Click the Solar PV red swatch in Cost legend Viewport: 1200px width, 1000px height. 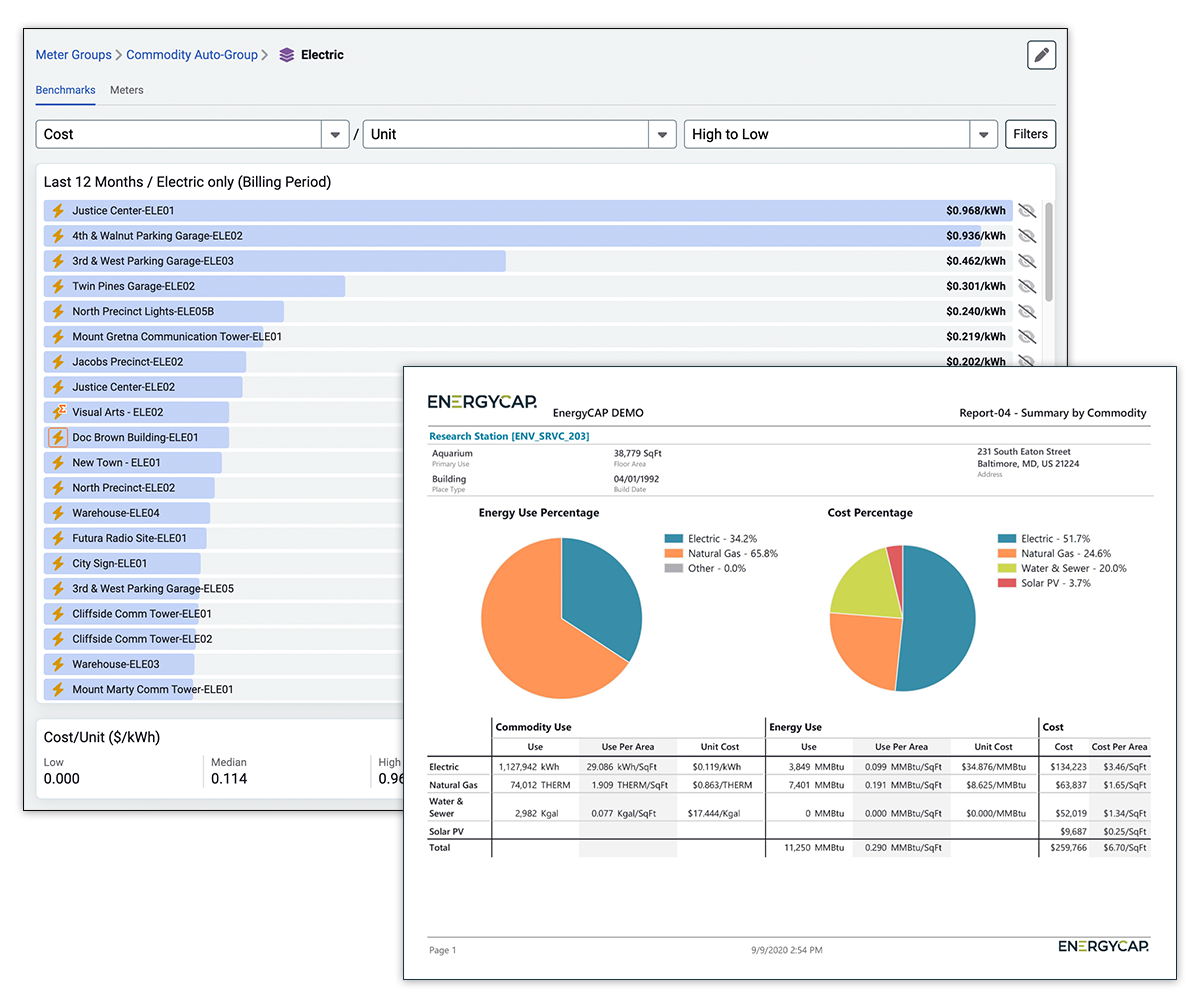[x=1006, y=583]
